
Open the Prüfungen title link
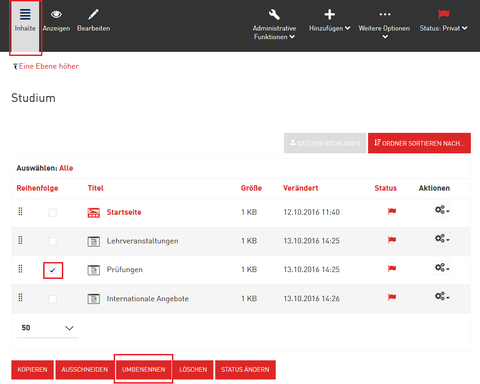(x=125, y=270)
